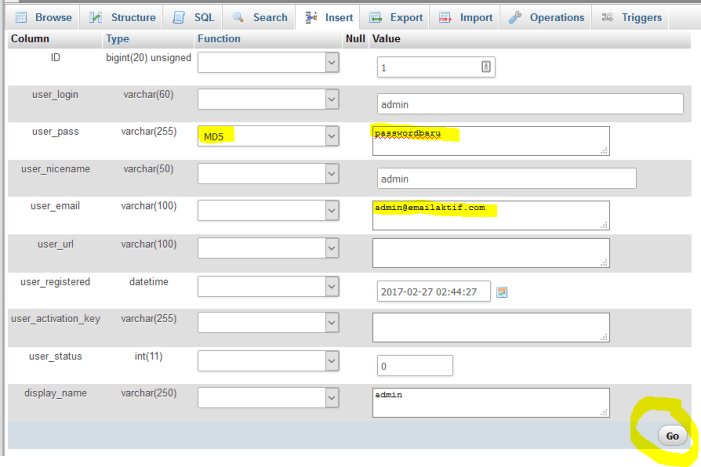Open the Search tab
701x467 pixels.
point(260,17)
